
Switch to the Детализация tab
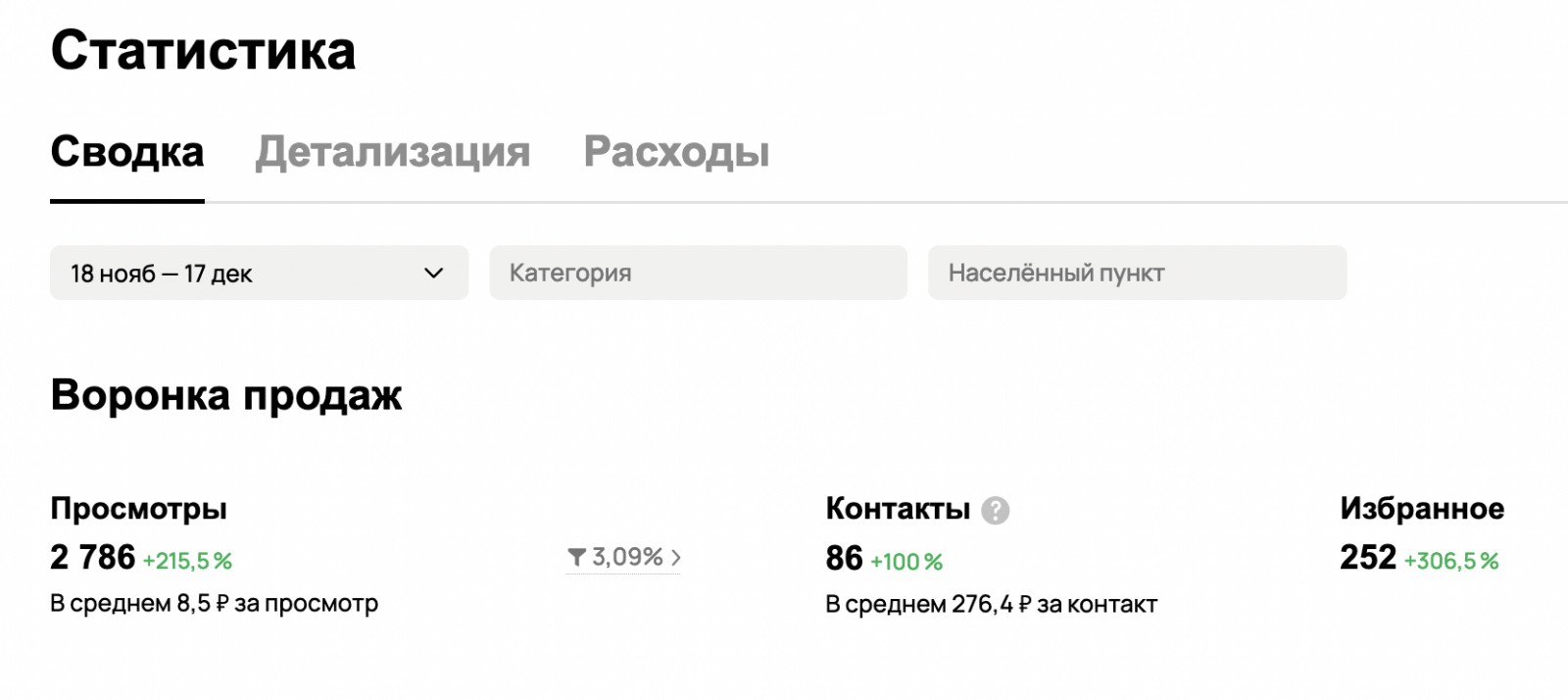392,152
